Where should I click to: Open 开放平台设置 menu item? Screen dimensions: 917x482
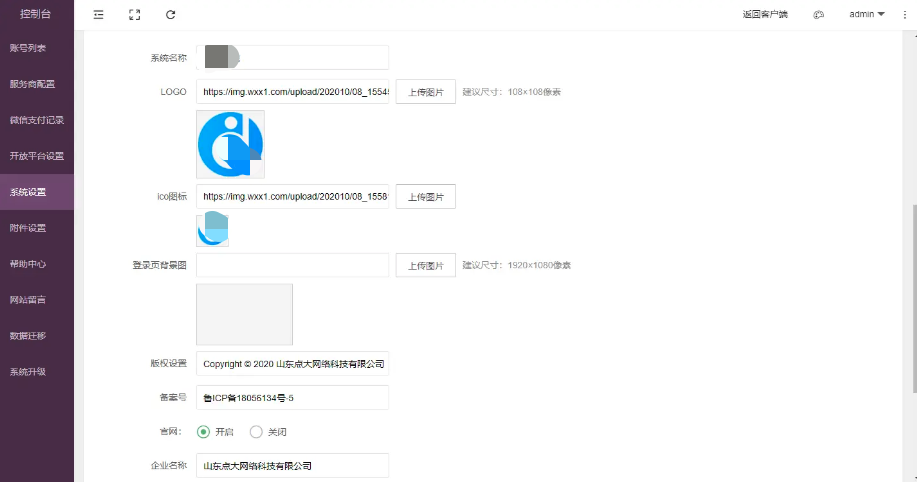point(37,156)
